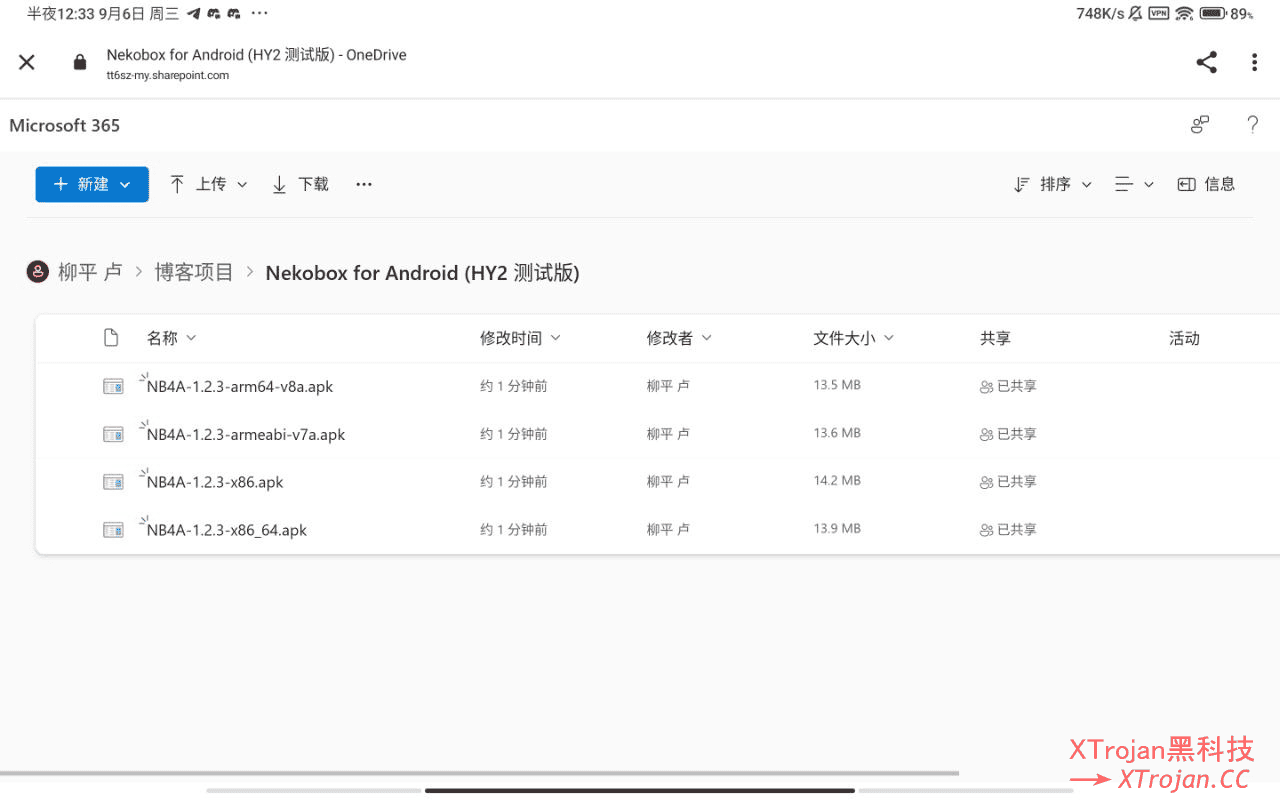Navigate to 博客项目 breadcrumb folder

click(194, 272)
